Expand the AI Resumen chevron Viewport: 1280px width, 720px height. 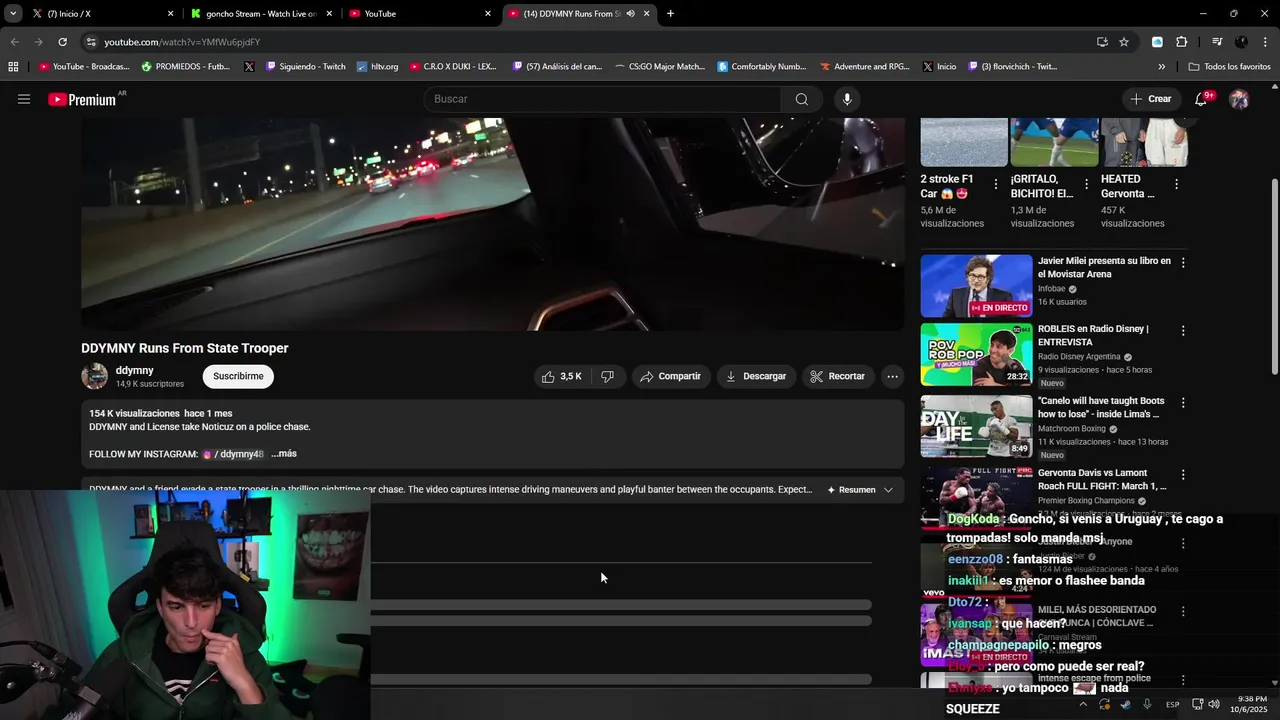tap(888, 490)
